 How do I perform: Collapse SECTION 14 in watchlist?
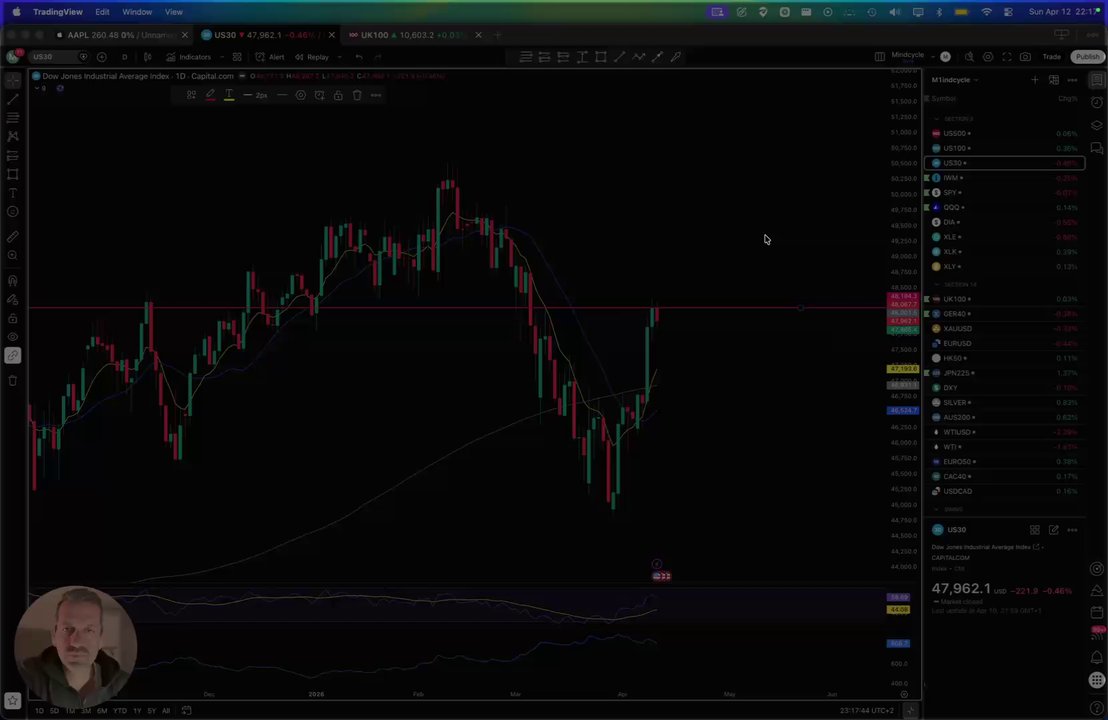tap(937, 284)
